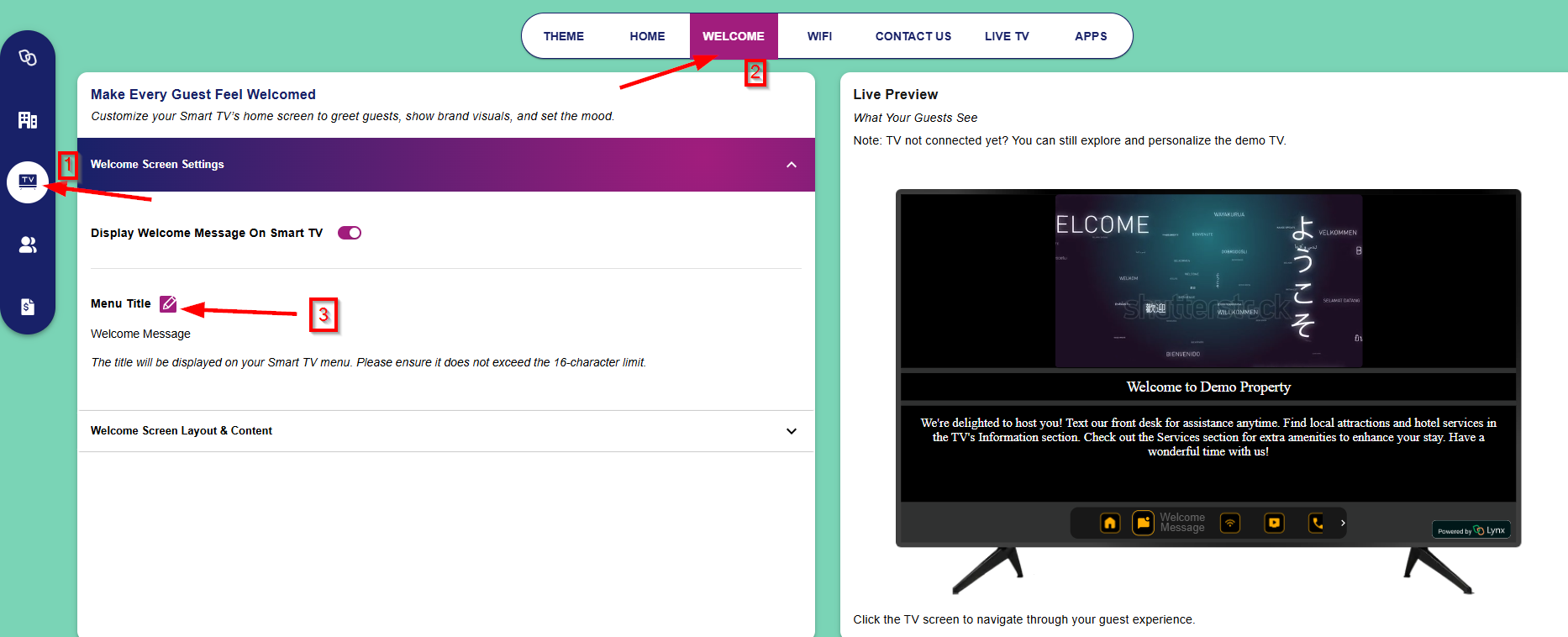Click the Lynx logo icon in sidebar

(x=28, y=58)
